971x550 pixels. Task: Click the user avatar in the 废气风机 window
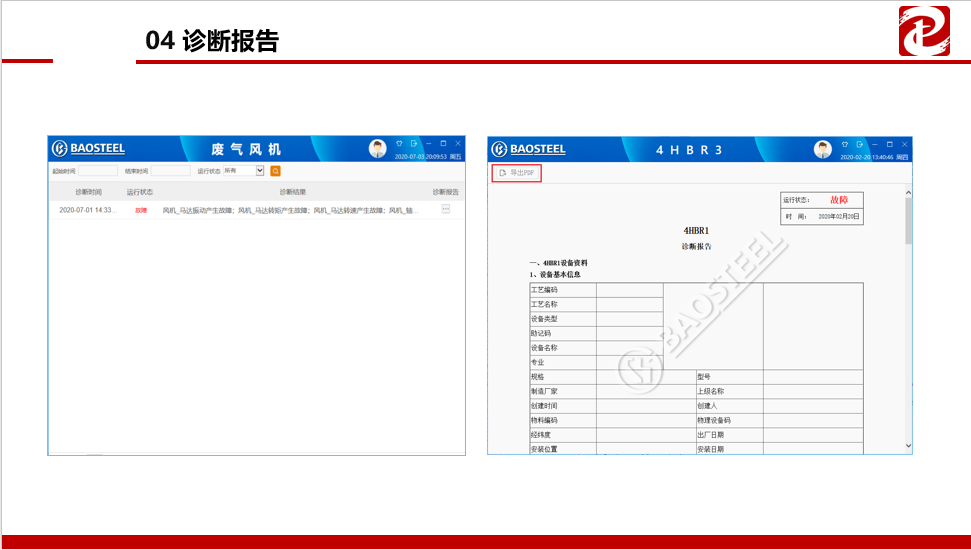coord(377,148)
